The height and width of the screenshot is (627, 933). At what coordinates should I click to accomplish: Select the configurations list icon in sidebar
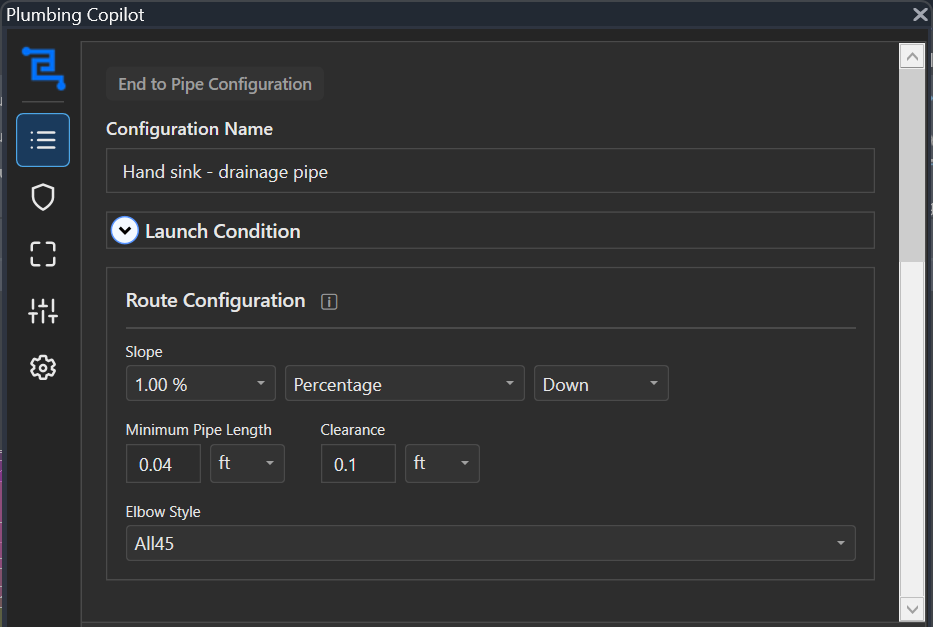(43, 140)
